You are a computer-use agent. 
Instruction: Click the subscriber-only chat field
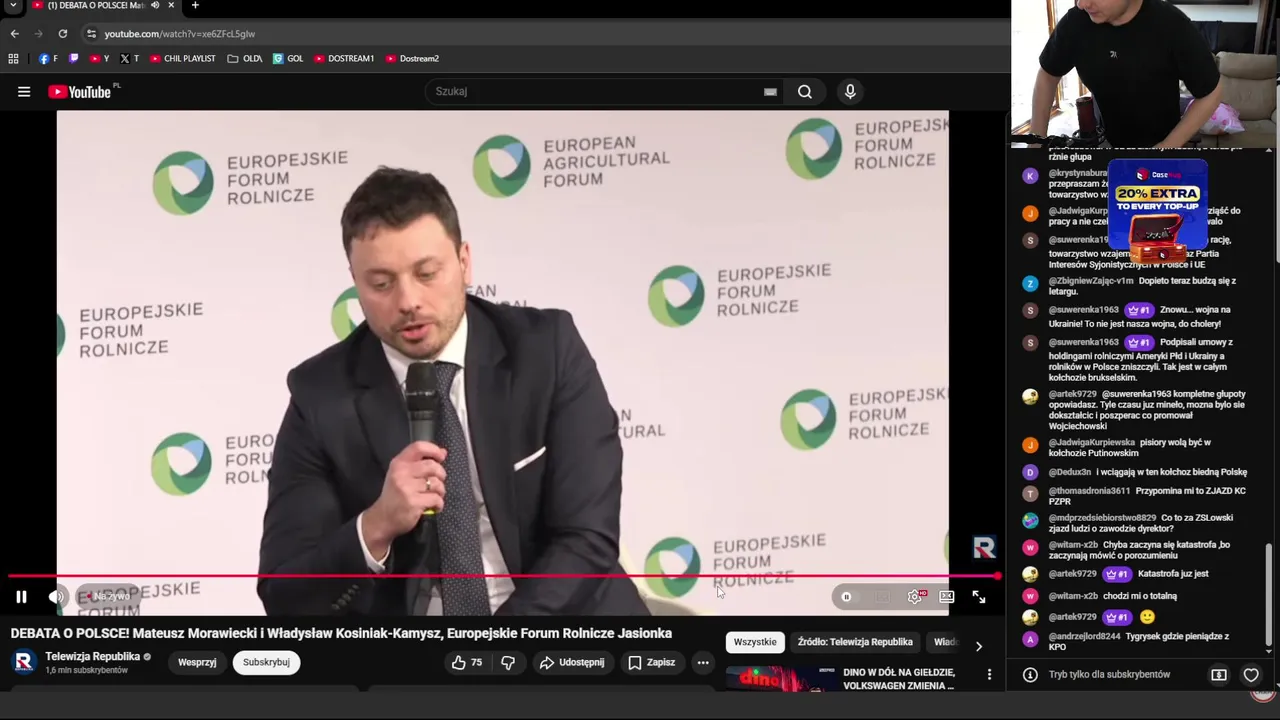1109,675
